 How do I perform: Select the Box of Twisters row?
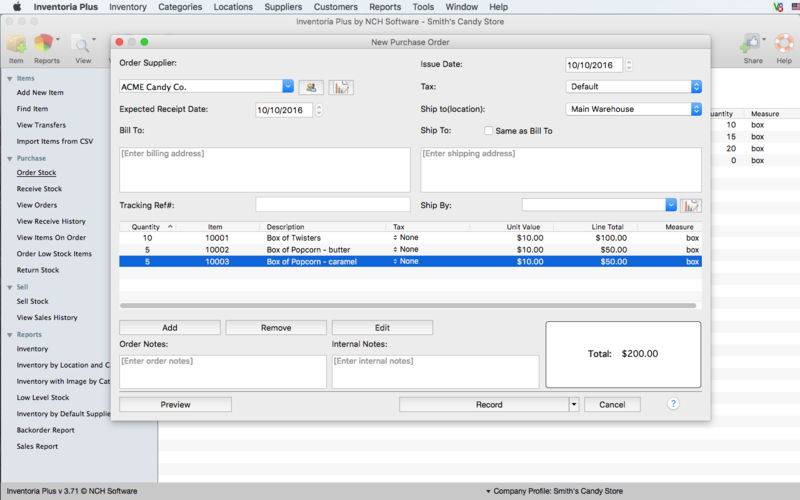point(410,238)
